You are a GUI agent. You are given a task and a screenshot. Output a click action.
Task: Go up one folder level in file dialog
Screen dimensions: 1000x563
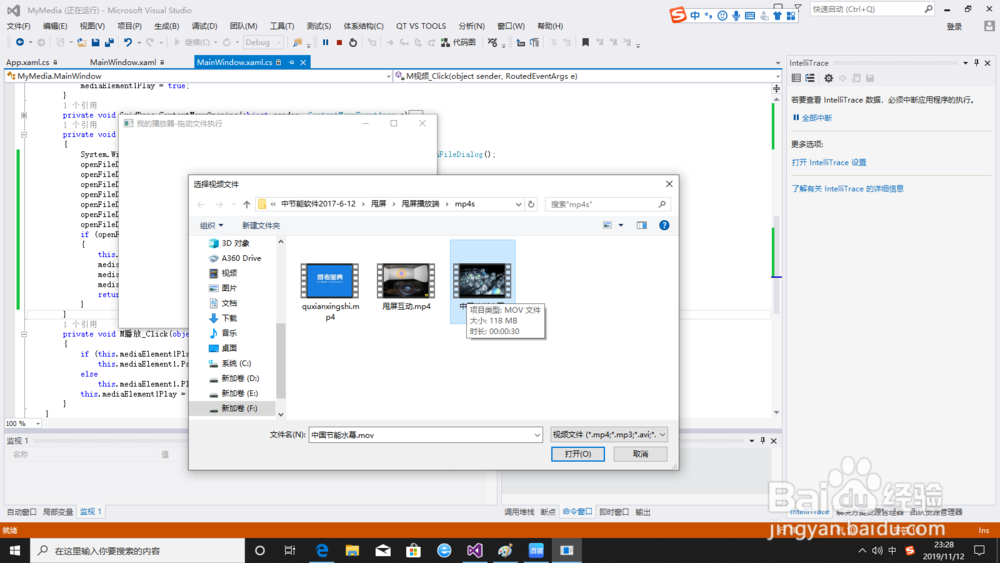pos(247,204)
